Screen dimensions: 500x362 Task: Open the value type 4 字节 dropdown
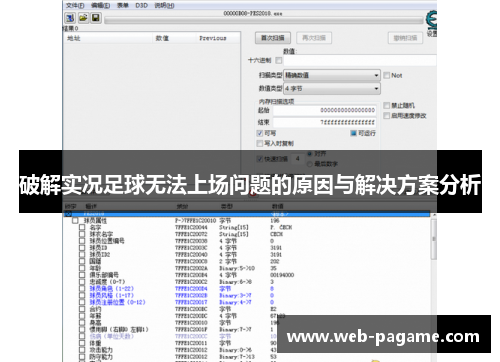[332, 89]
